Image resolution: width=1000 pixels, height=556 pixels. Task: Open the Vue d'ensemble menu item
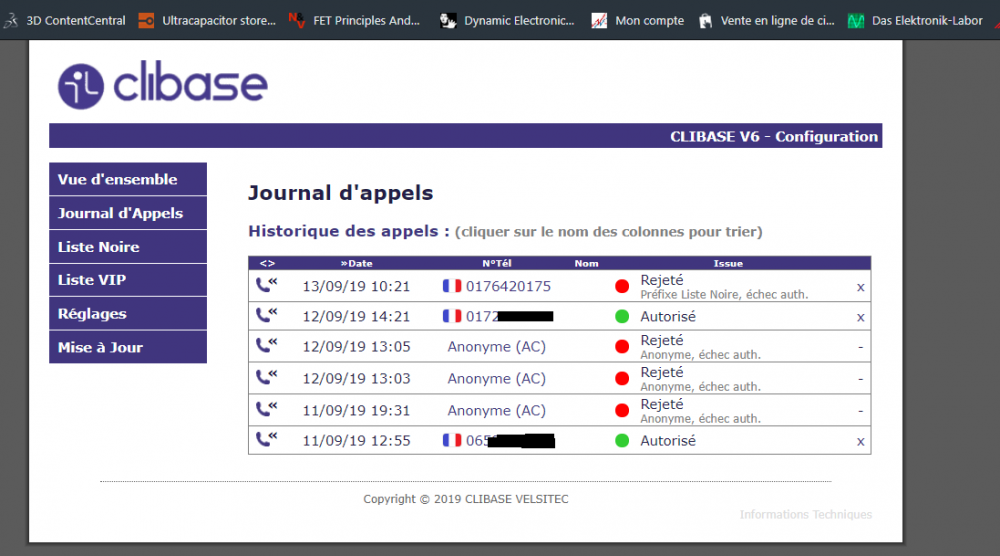pyautogui.click(x=128, y=179)
